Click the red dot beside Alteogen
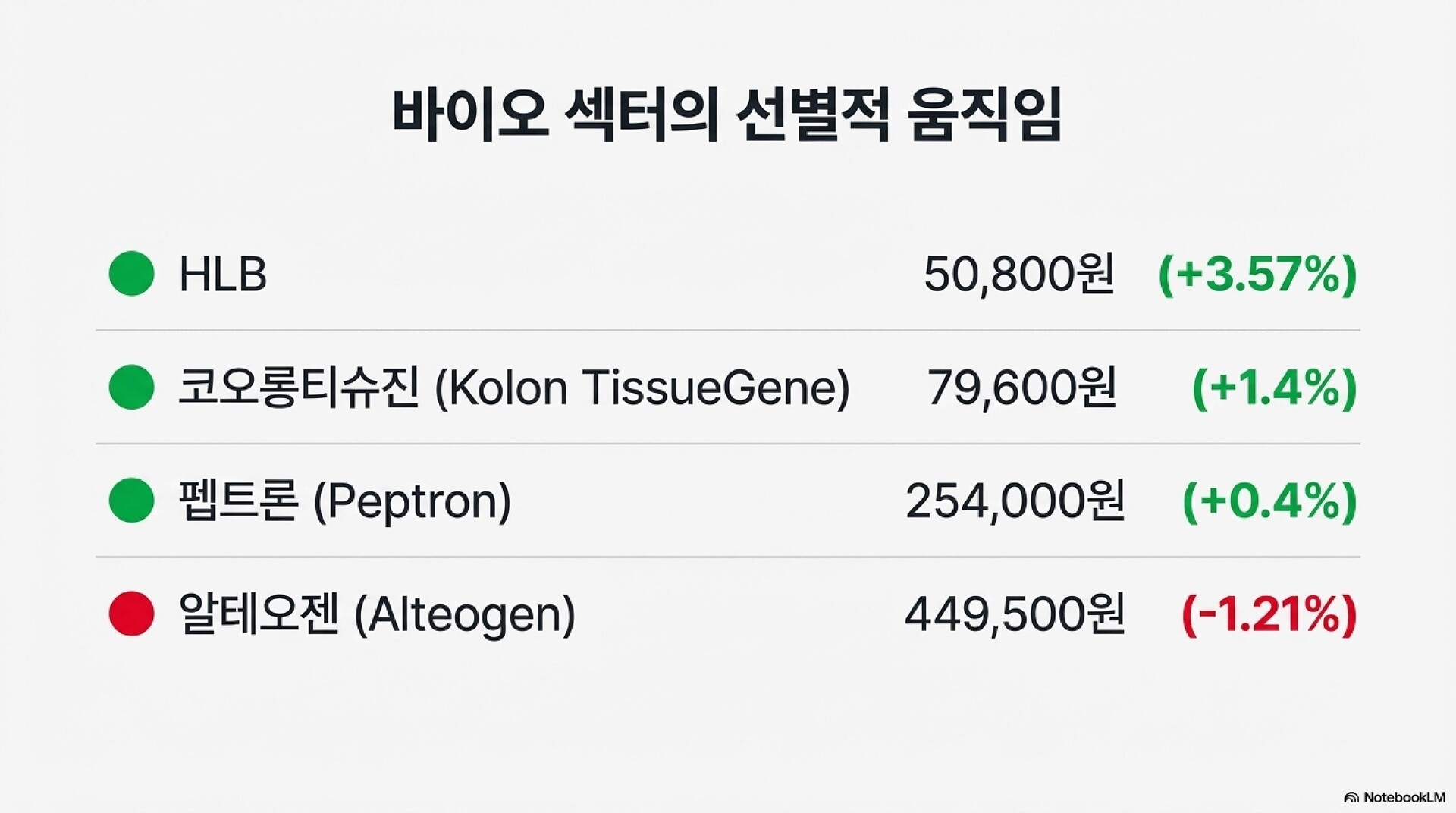Viewport: 1456px width, 813px height. [131, 614]
